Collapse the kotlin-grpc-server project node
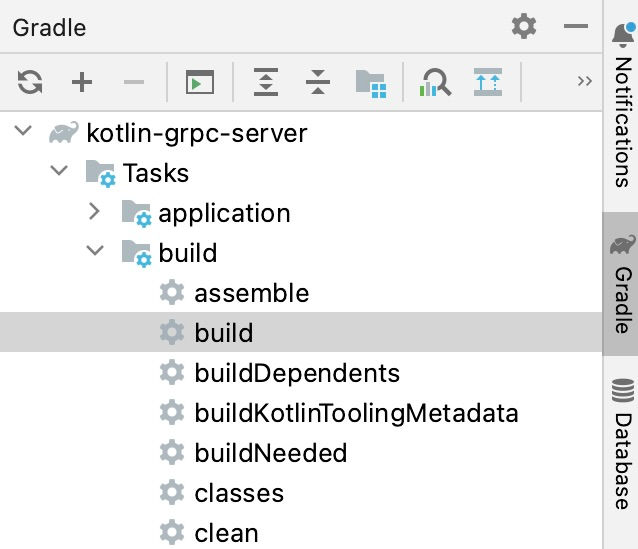The width and height of the screenshot is (638, 549). tap(23, 131)
